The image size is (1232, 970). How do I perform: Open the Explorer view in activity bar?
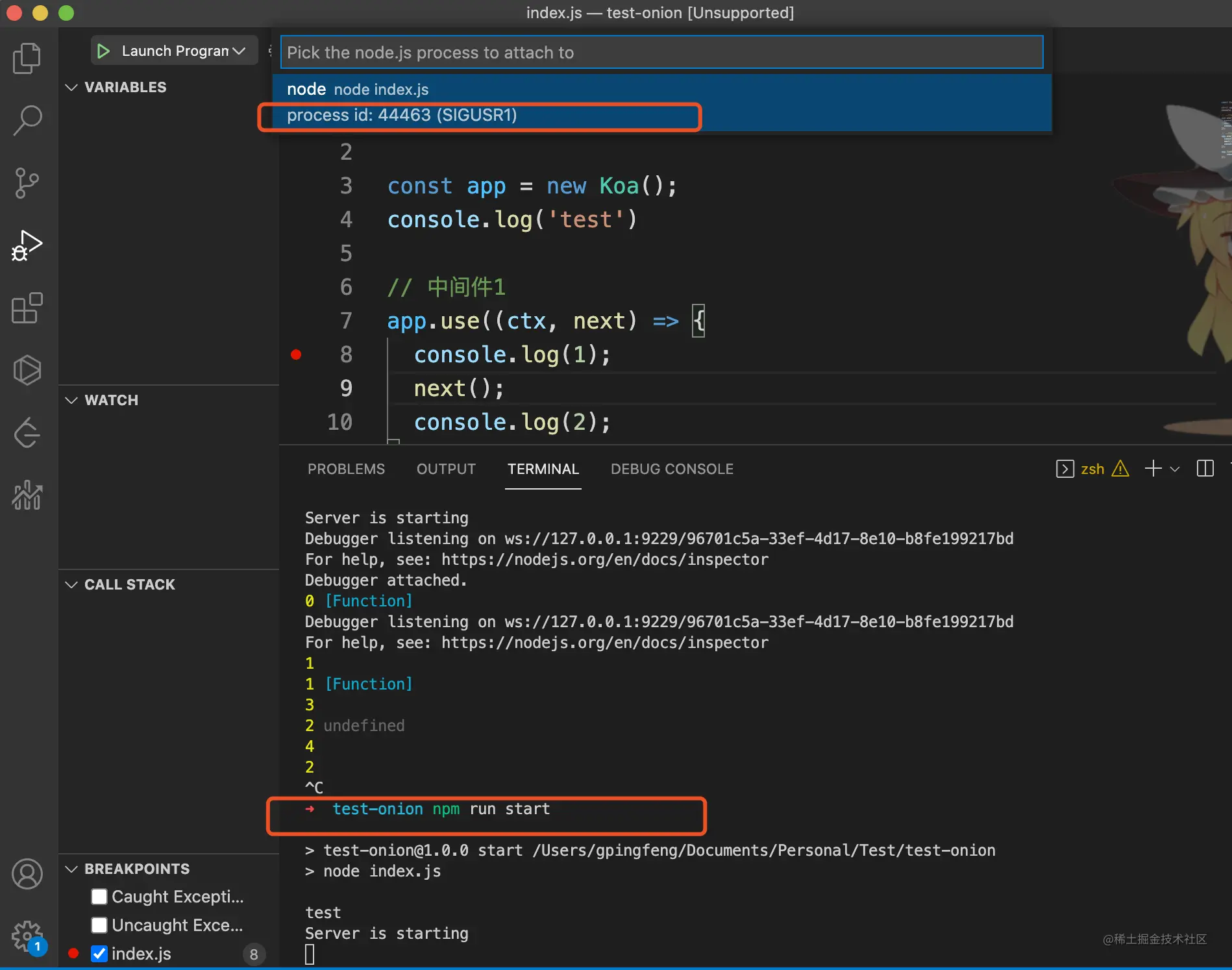[27, 58]
